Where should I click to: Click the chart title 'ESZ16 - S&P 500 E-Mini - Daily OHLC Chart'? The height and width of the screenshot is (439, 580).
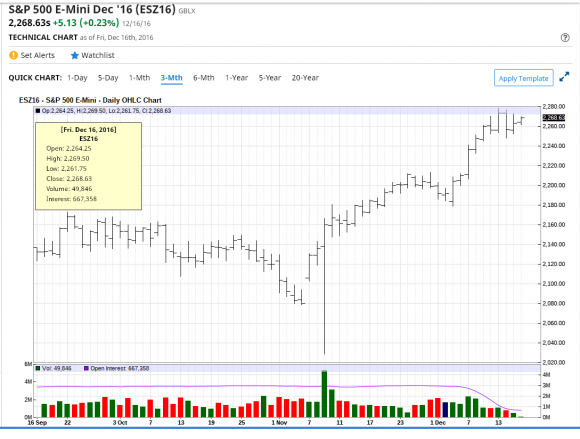click(90, 100)
